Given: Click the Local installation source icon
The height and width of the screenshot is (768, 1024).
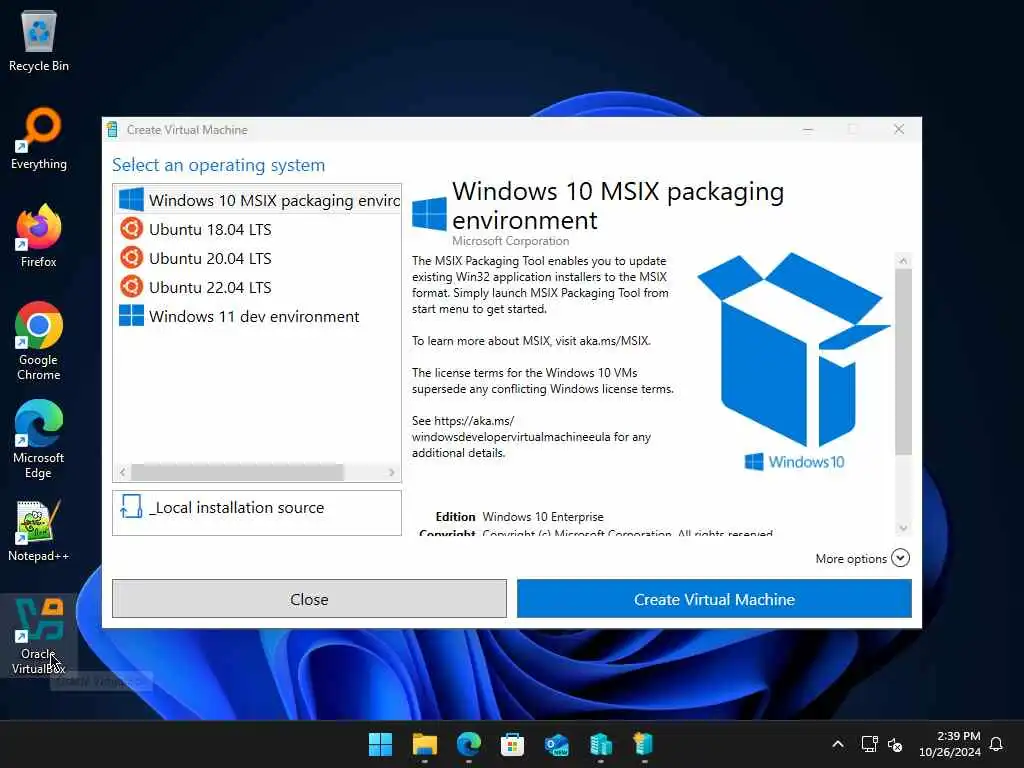Looking at the screenshot, I should coord(131,506).
